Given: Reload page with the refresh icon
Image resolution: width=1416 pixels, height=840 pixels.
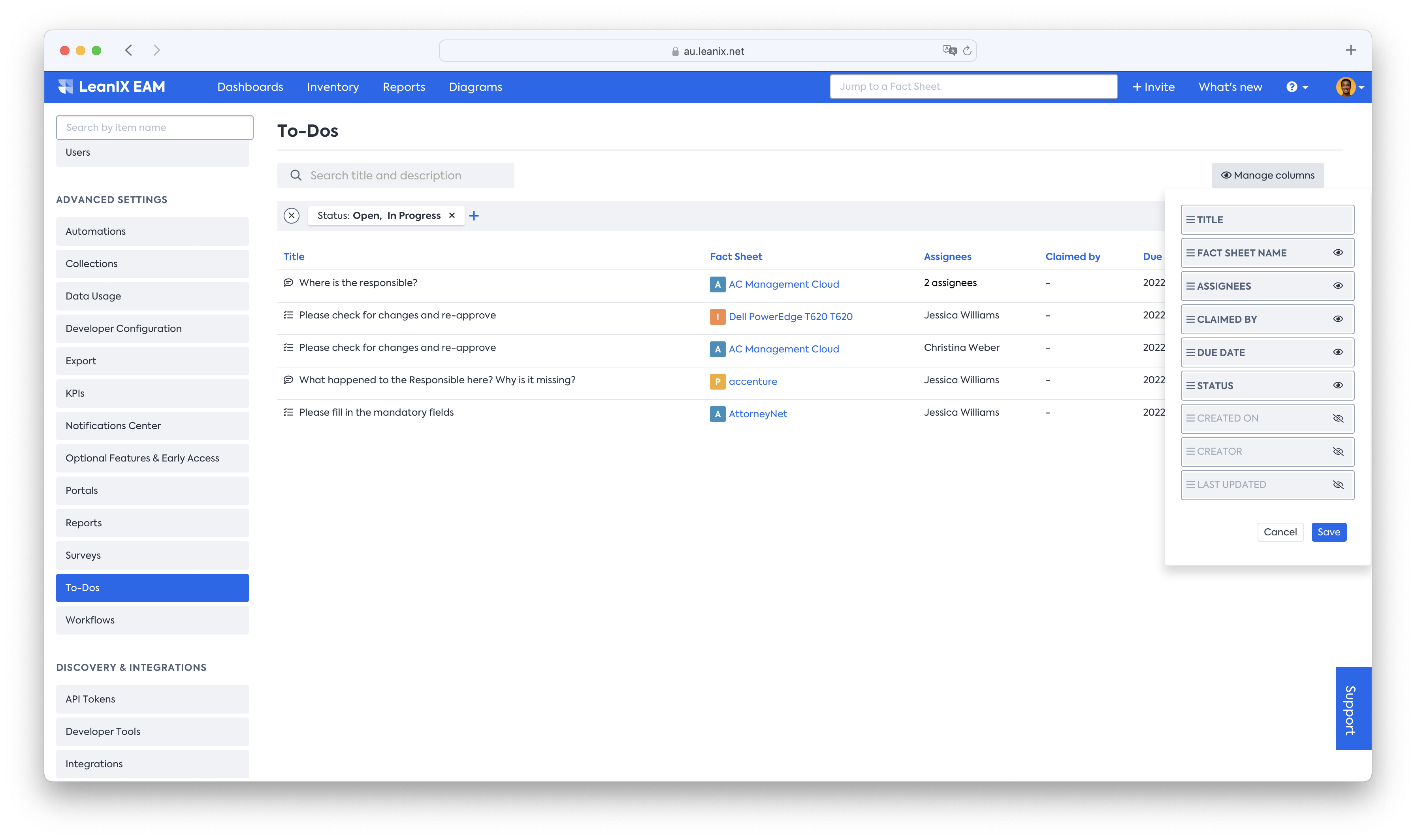Looking at the screenshot, I should (x=967, y=51).
